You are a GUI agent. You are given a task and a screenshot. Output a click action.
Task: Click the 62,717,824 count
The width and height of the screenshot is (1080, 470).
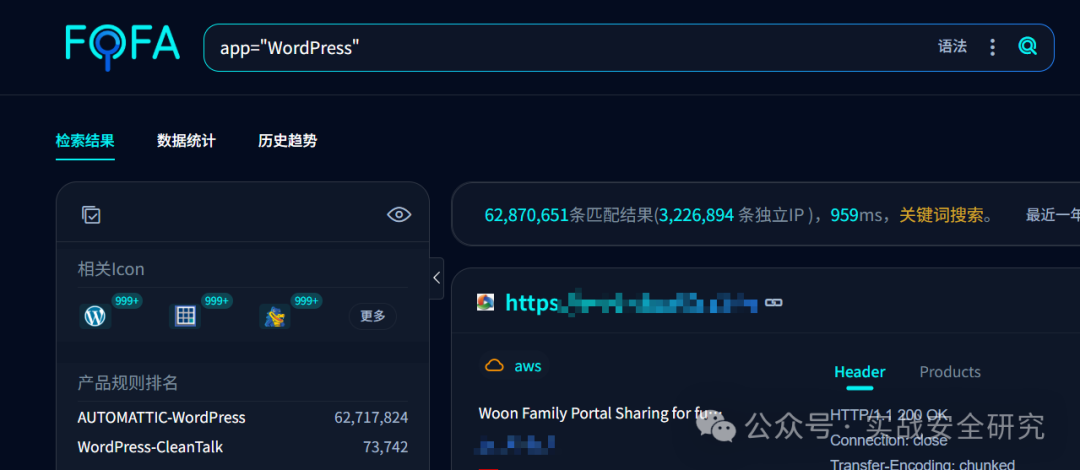(x=371, y=418)
